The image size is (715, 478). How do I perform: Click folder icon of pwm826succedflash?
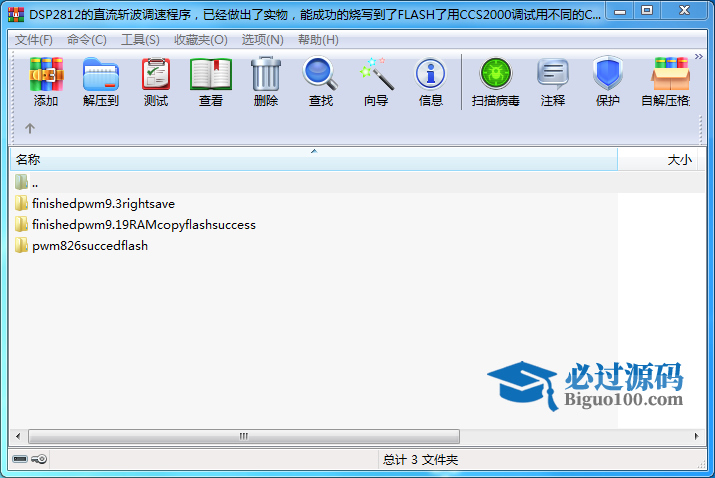click(x=21, y=245)
